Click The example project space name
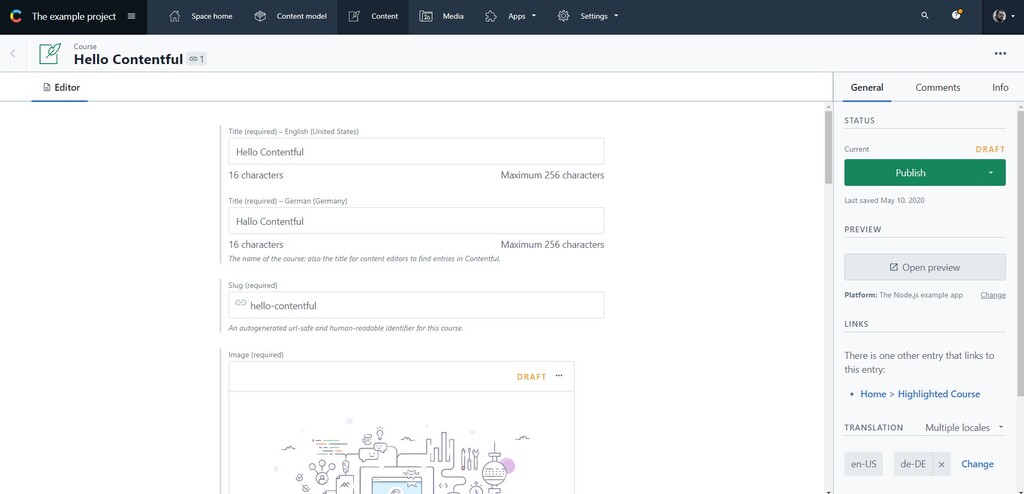 pyautogui.click(x=74, y=16)
